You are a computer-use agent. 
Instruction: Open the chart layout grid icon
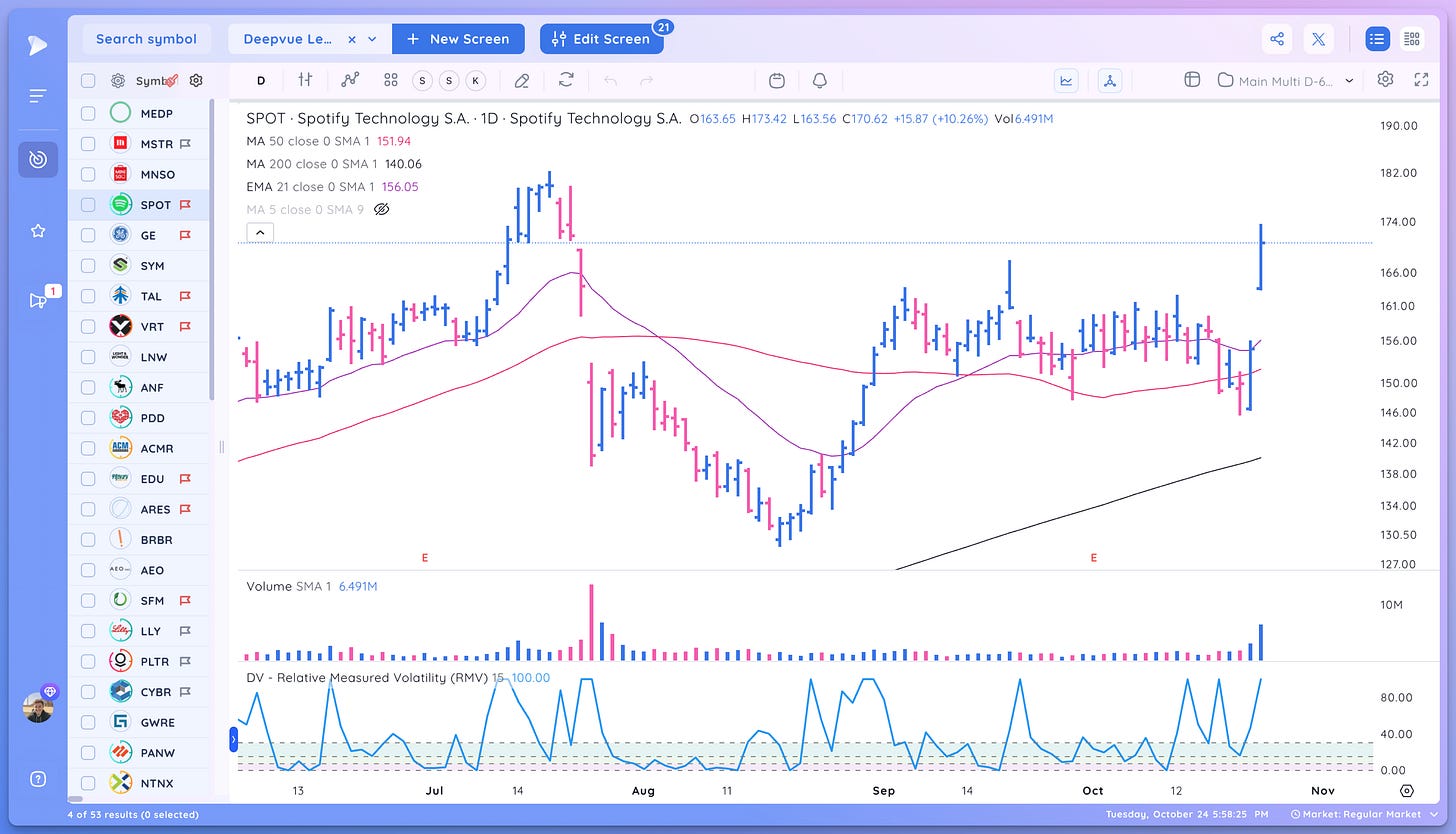pyautogui.click(x=1192, y=80)
